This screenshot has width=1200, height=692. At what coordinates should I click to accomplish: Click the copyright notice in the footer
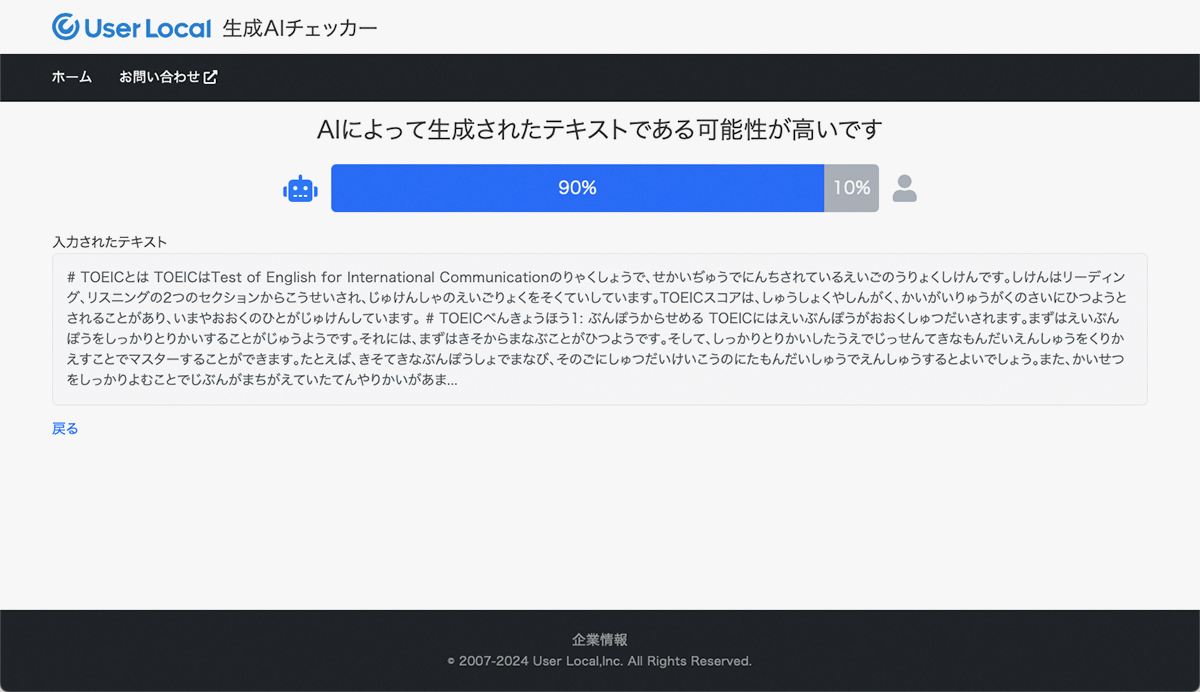pos(600,661)
